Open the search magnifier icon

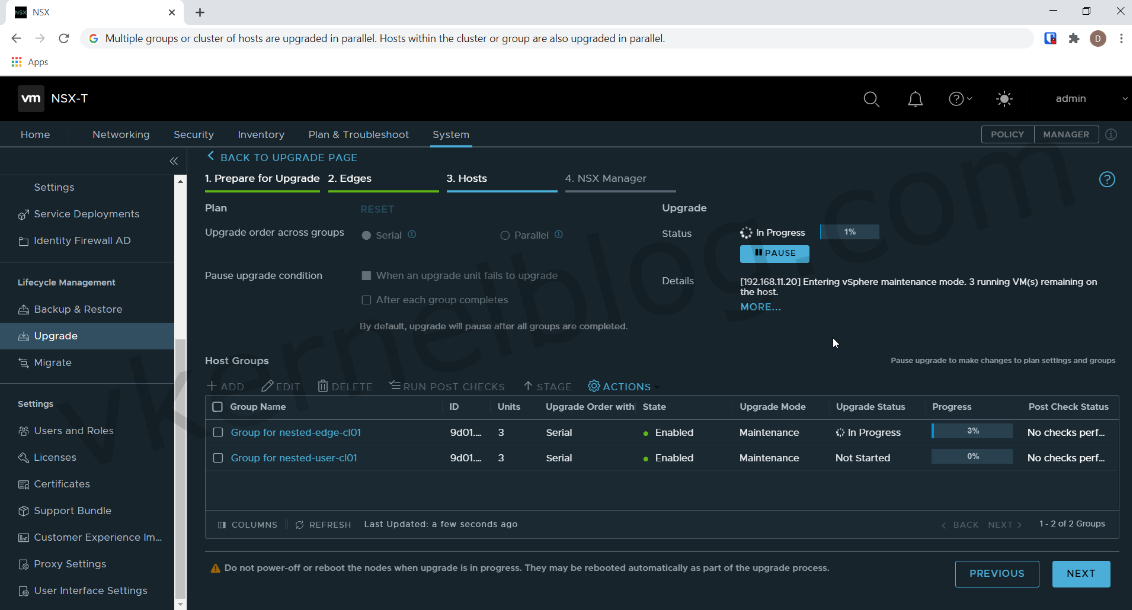click(x=871, y=98)
